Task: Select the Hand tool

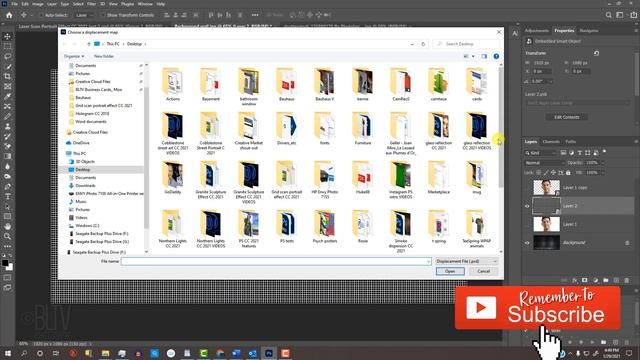Action: tap(7, 226)
